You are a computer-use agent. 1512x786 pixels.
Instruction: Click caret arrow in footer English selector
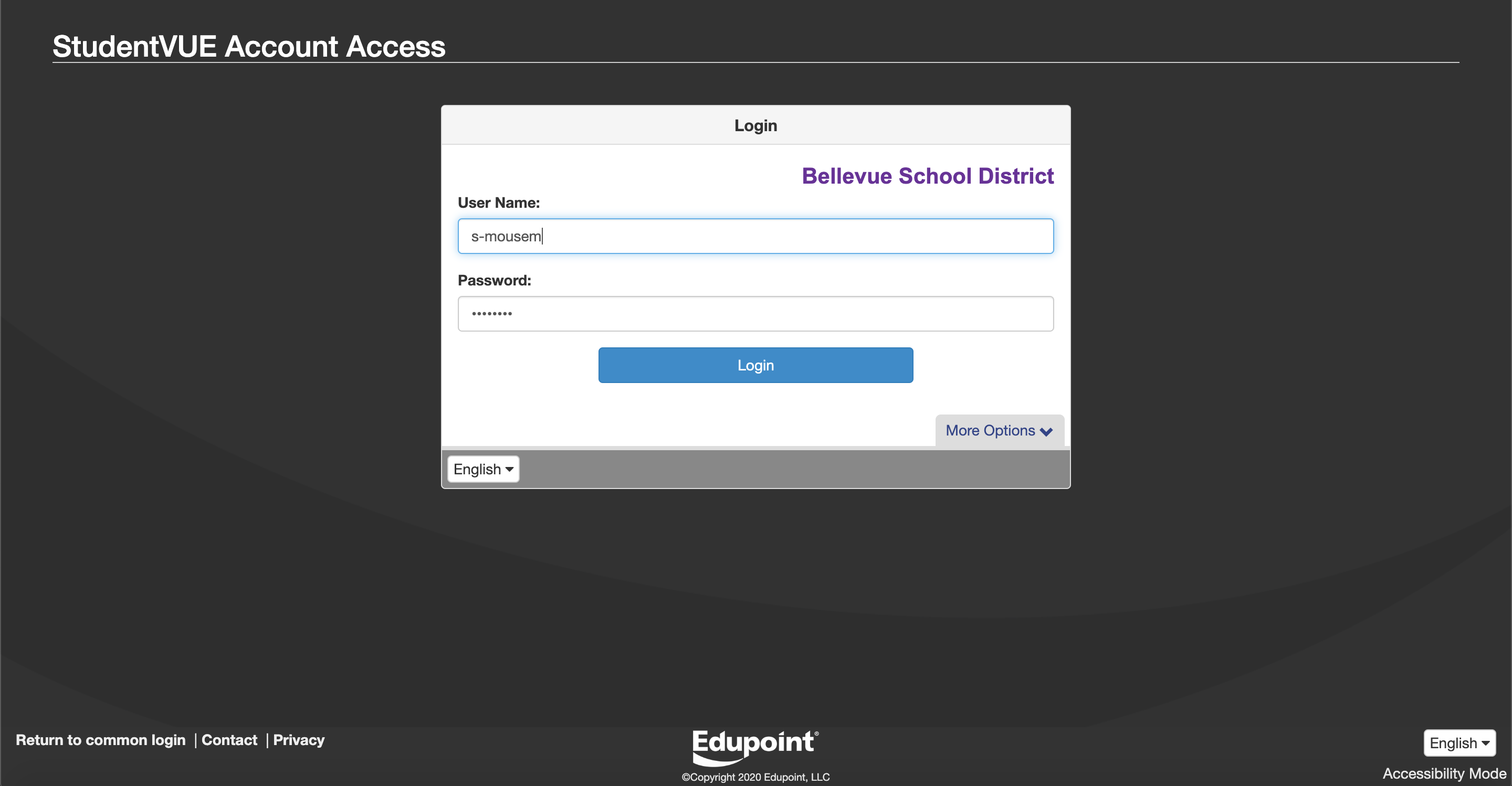point(1486,743)
